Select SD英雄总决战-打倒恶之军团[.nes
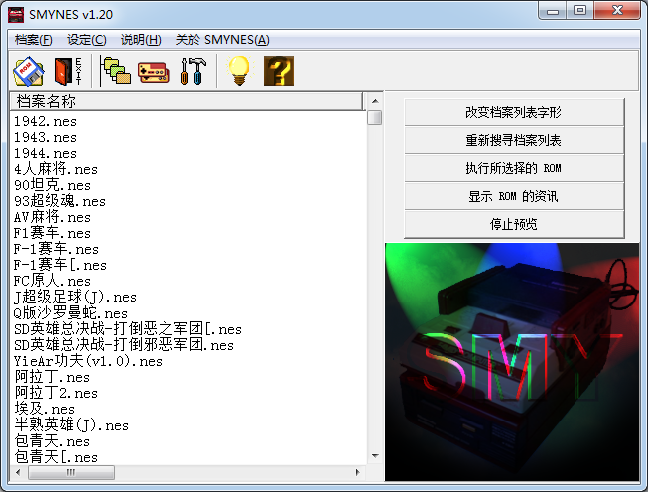 (x=128, y=329)
